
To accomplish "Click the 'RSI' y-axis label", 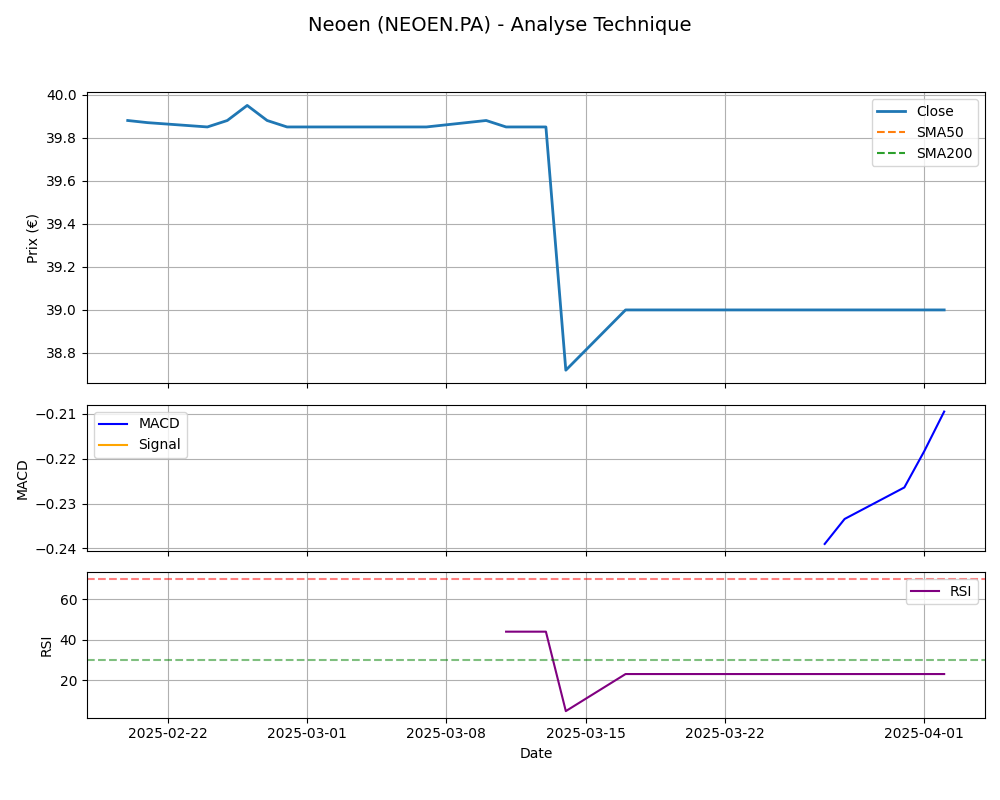I will pyautogui.click(x=46, y=647).
